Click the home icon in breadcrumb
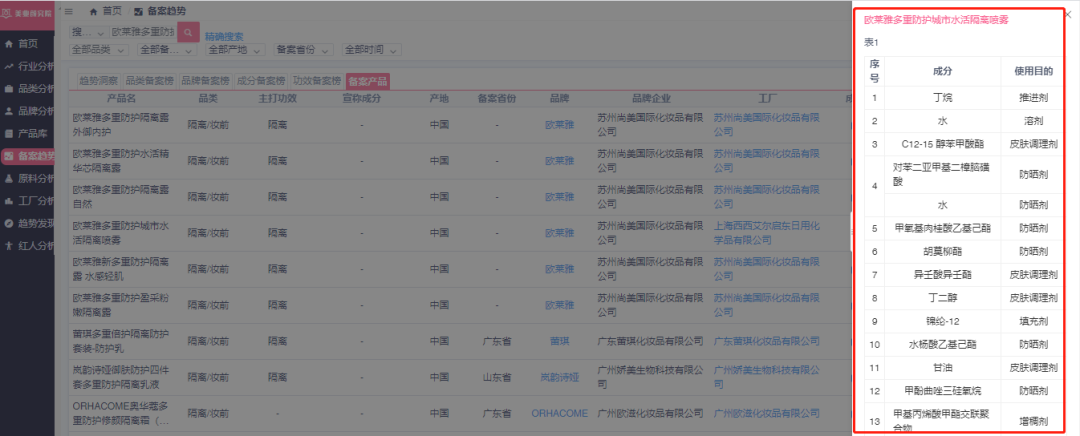The image size is (1080, 436). (x=94, y=10)
